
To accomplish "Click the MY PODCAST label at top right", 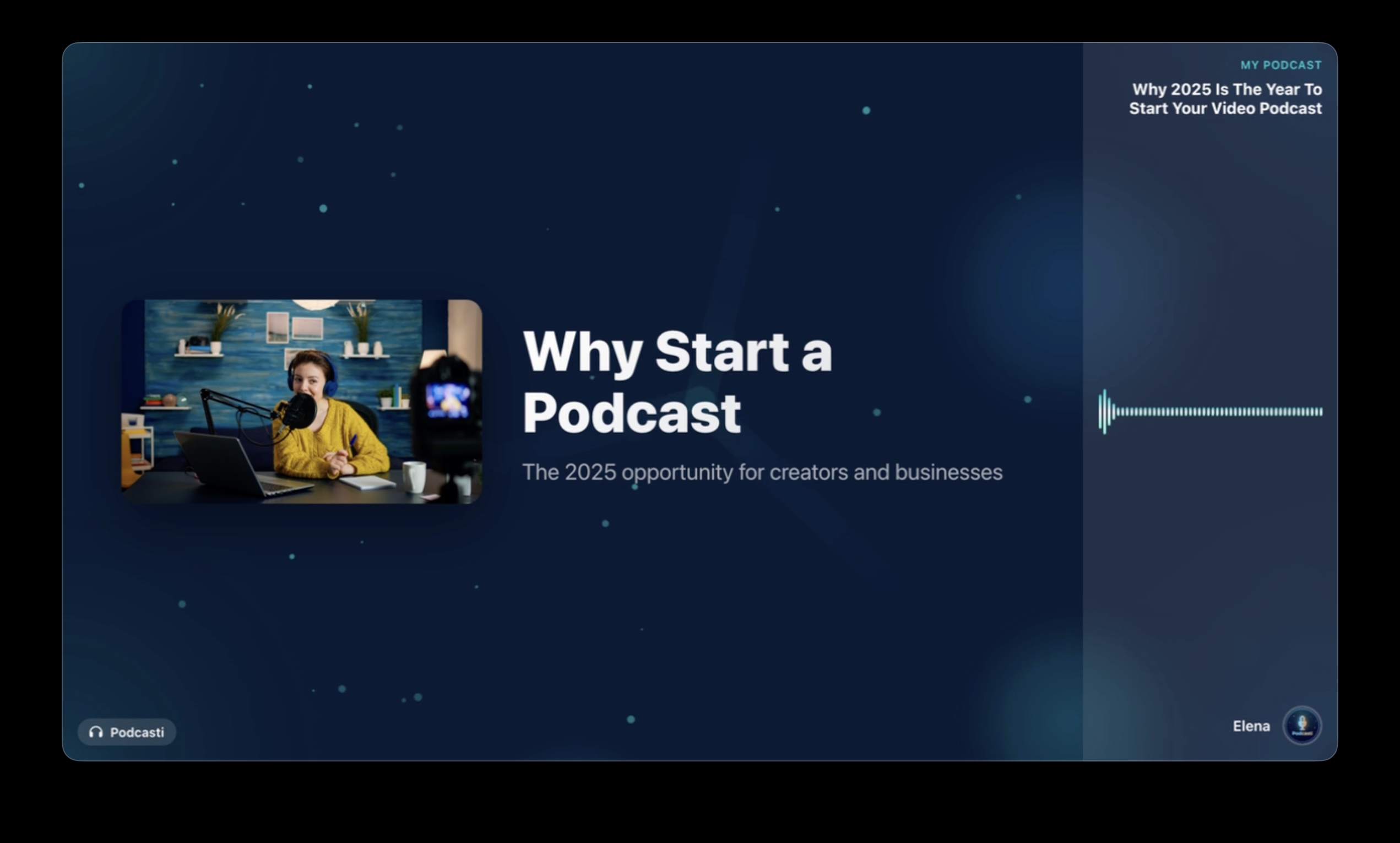I will coord(1280,64).
